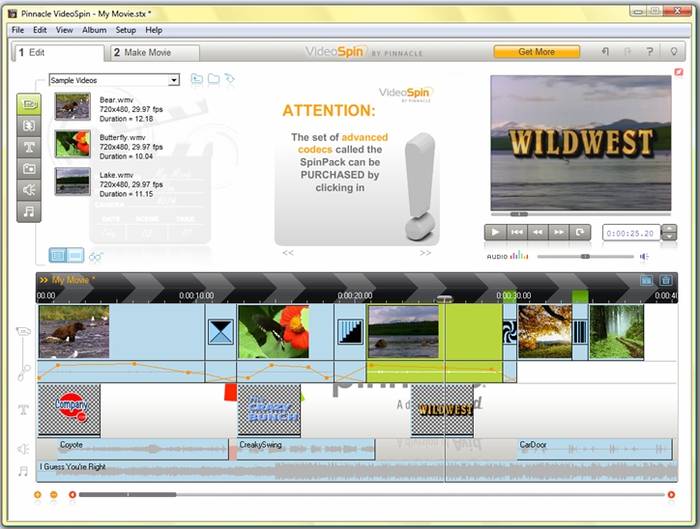
Task: Click the Help question mark icon
Action: [650, 52]
